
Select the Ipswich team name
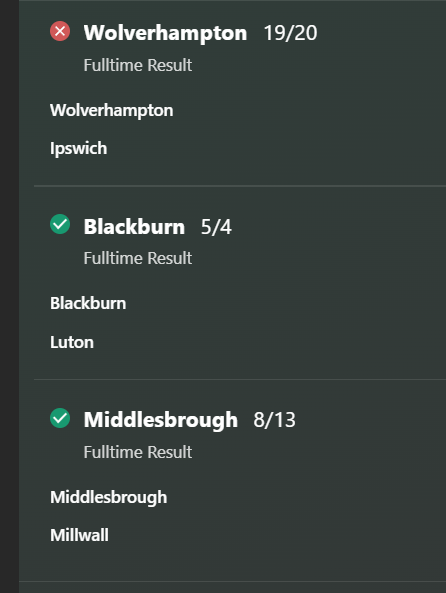tap(79, 148)
